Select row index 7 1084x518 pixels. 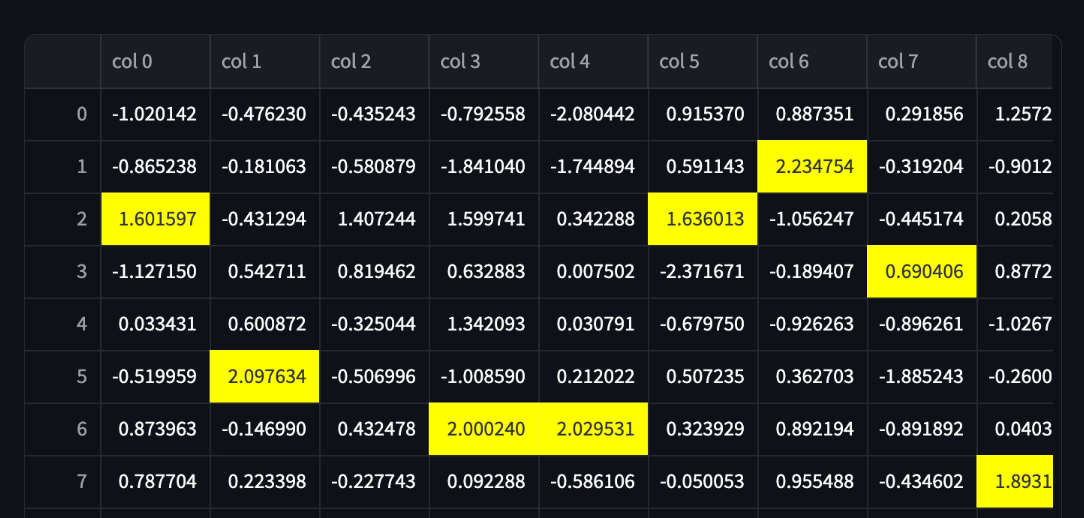[63, 482]
